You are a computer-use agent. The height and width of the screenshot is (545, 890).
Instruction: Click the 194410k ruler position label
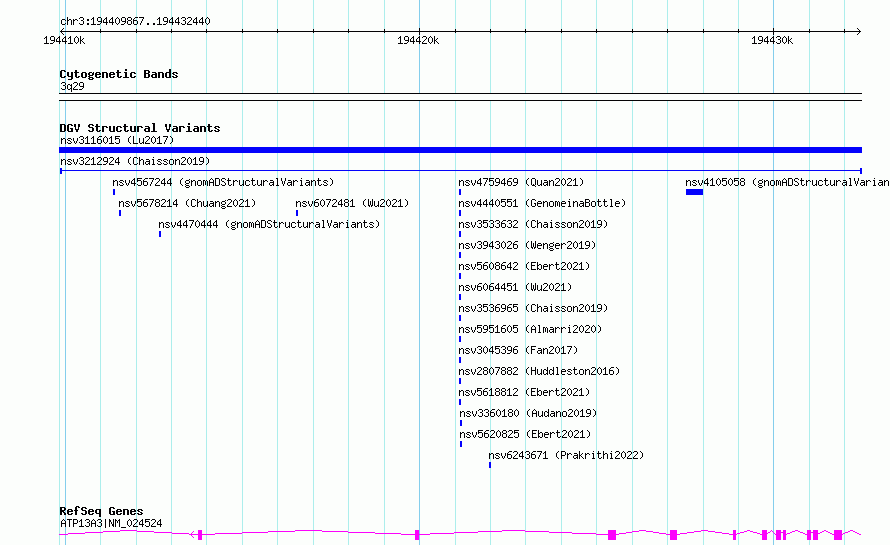[64, 40]
